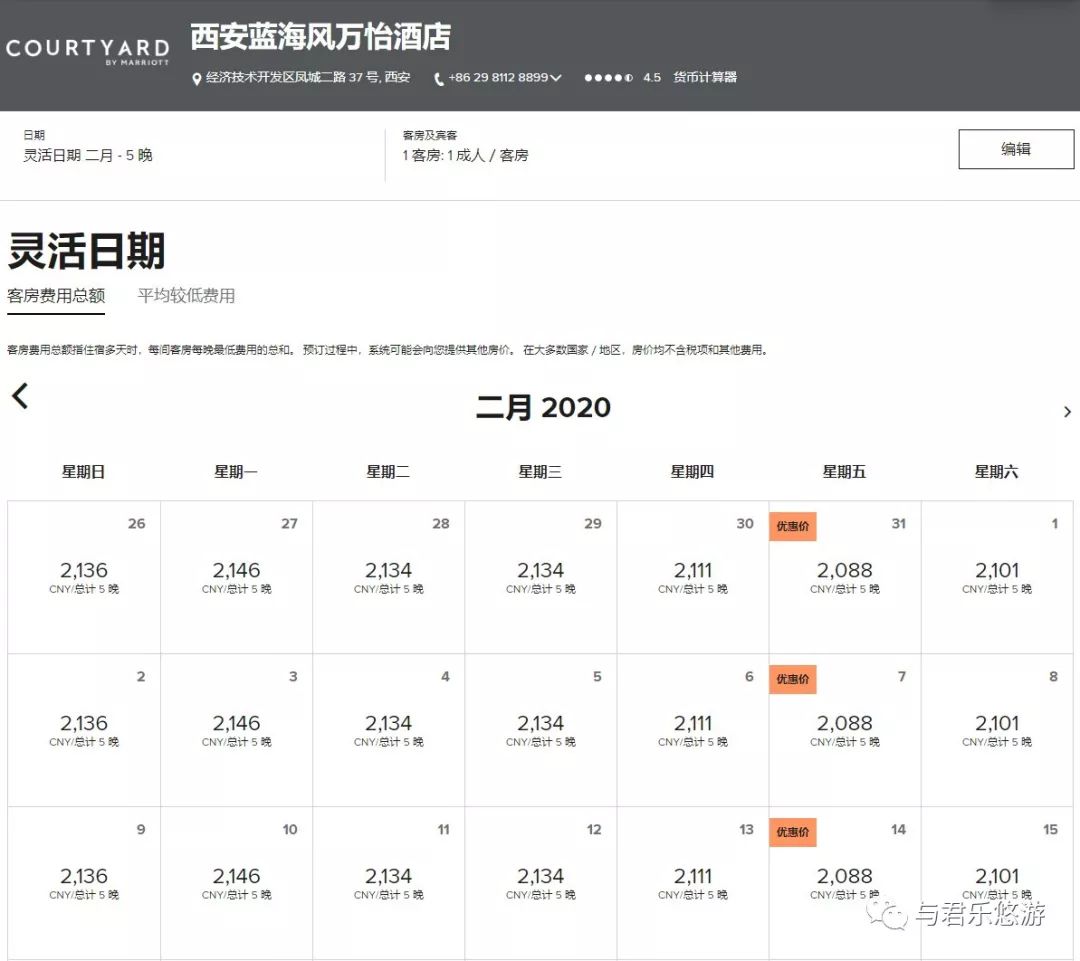Select date 1 priced 2,101
1080x961 pixels.
[997, 577]
